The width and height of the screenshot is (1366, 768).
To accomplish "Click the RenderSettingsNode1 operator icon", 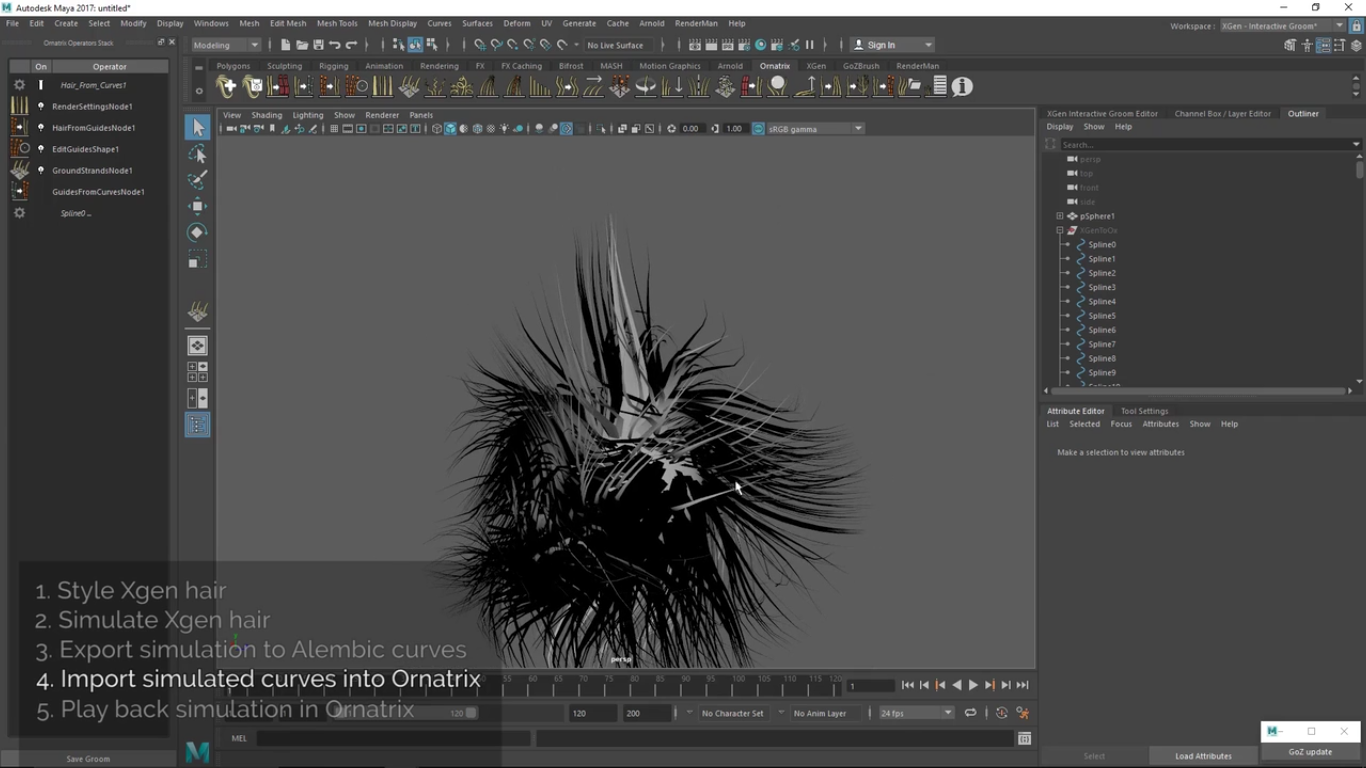I will (19, 106).
